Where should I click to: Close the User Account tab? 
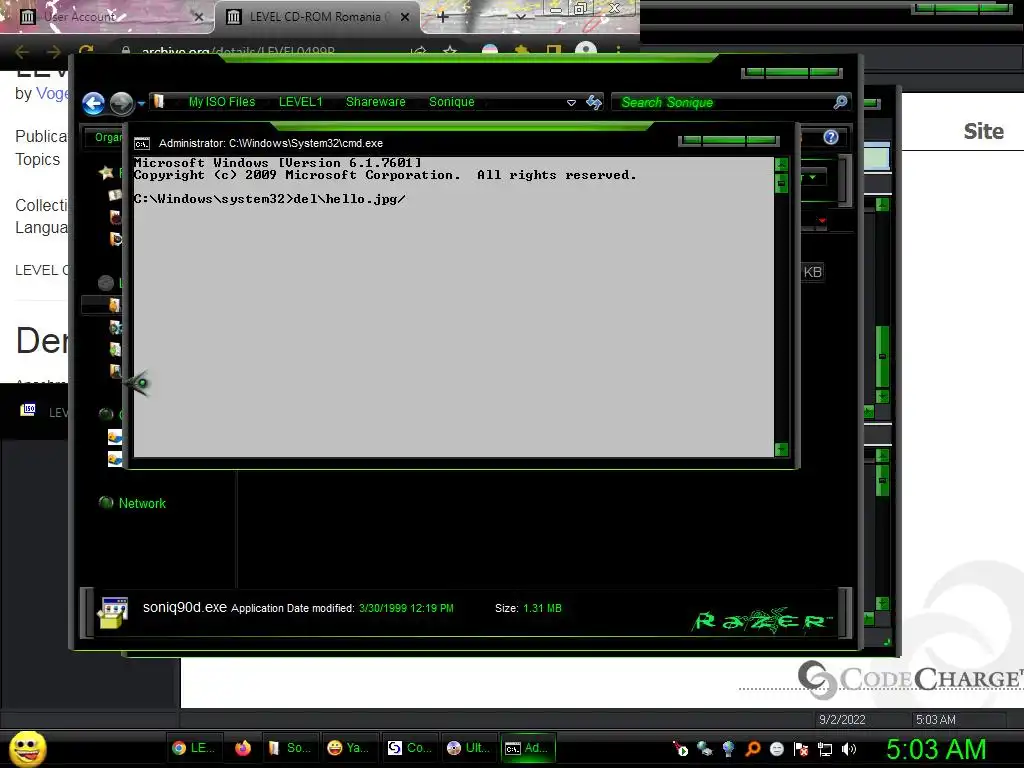click(x=199, y=17)
